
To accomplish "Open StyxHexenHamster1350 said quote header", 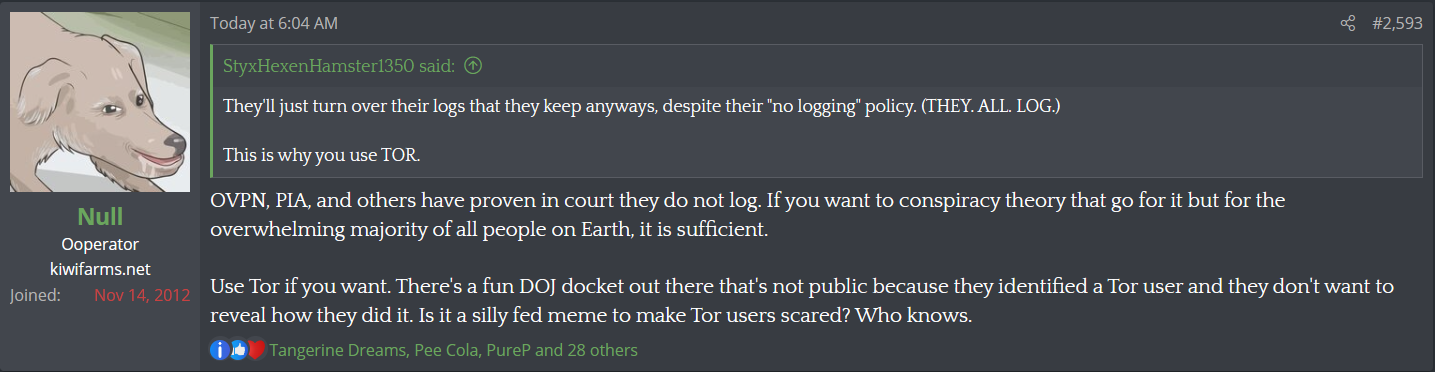I will (x=340, y=66).
